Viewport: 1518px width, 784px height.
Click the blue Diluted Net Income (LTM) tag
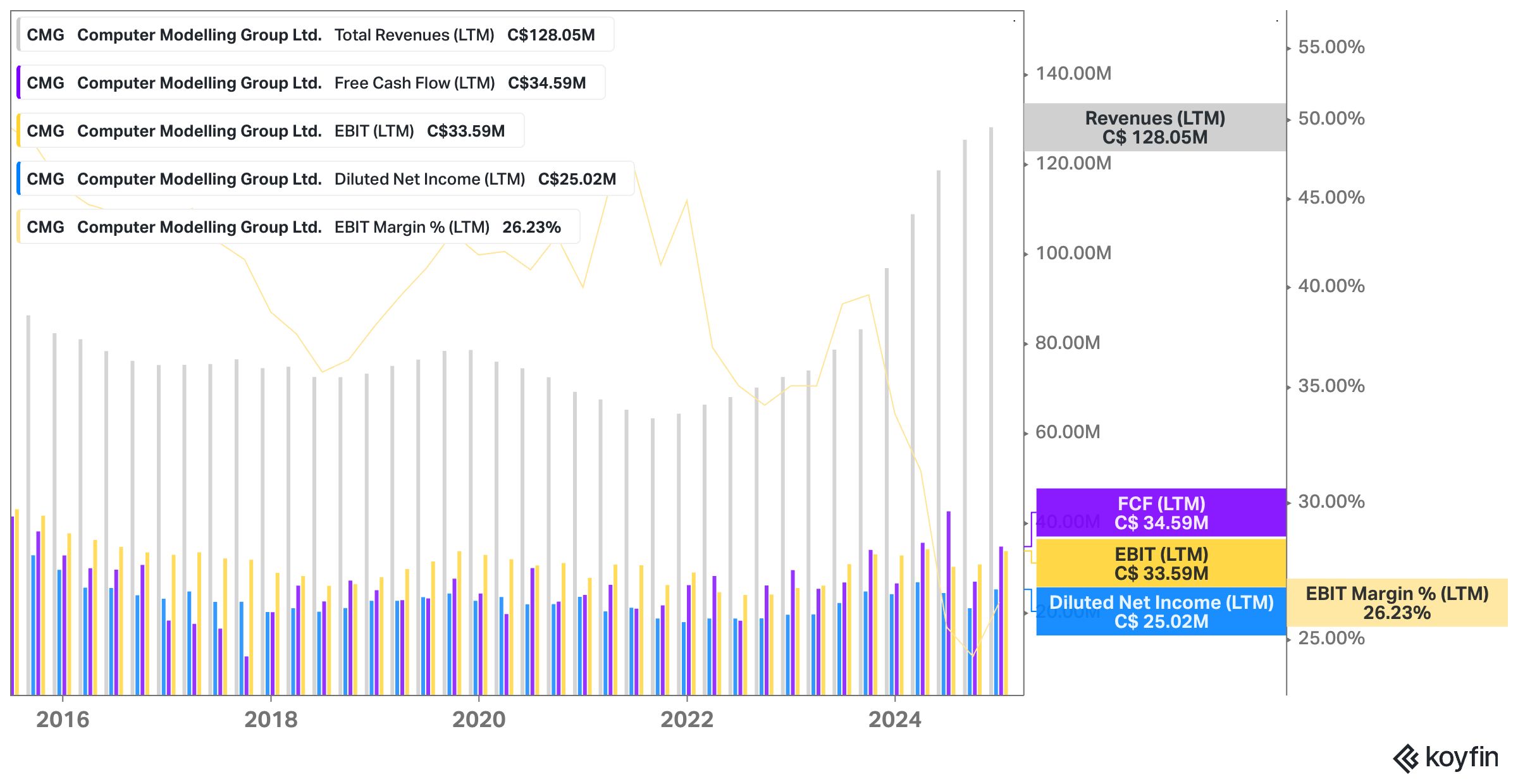(x=1161, y=611)
